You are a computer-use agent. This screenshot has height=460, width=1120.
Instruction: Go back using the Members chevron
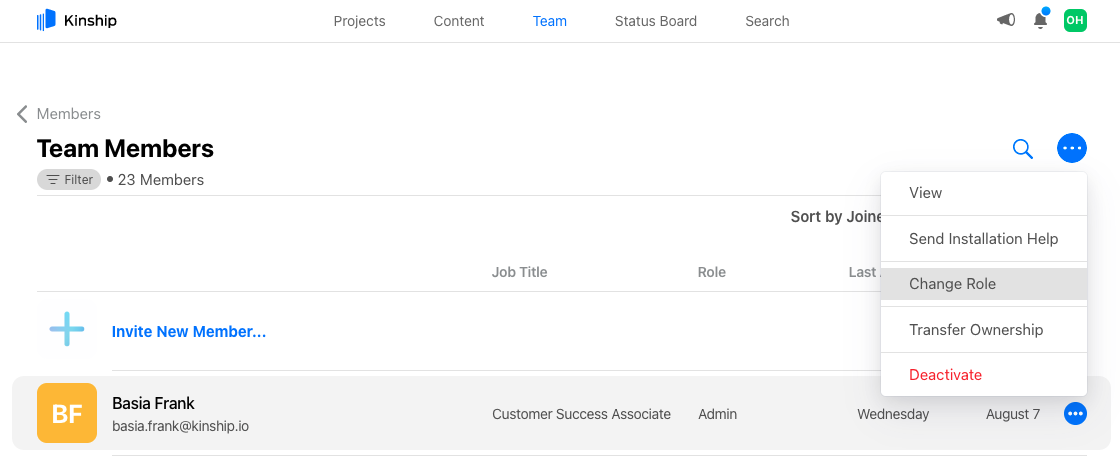click(22, 114)
